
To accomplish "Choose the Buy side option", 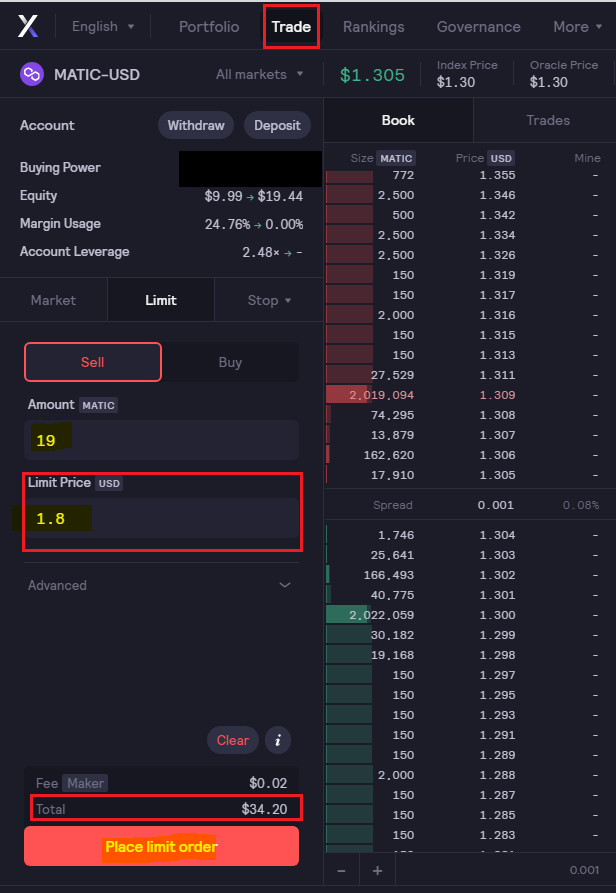I will [x=230, y=362].
